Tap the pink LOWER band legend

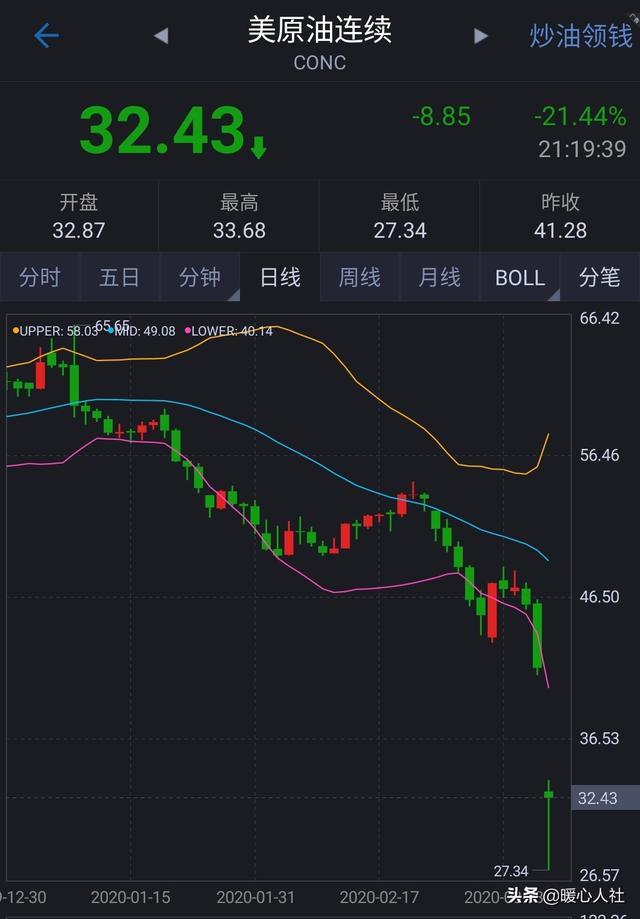coord(230,331)
